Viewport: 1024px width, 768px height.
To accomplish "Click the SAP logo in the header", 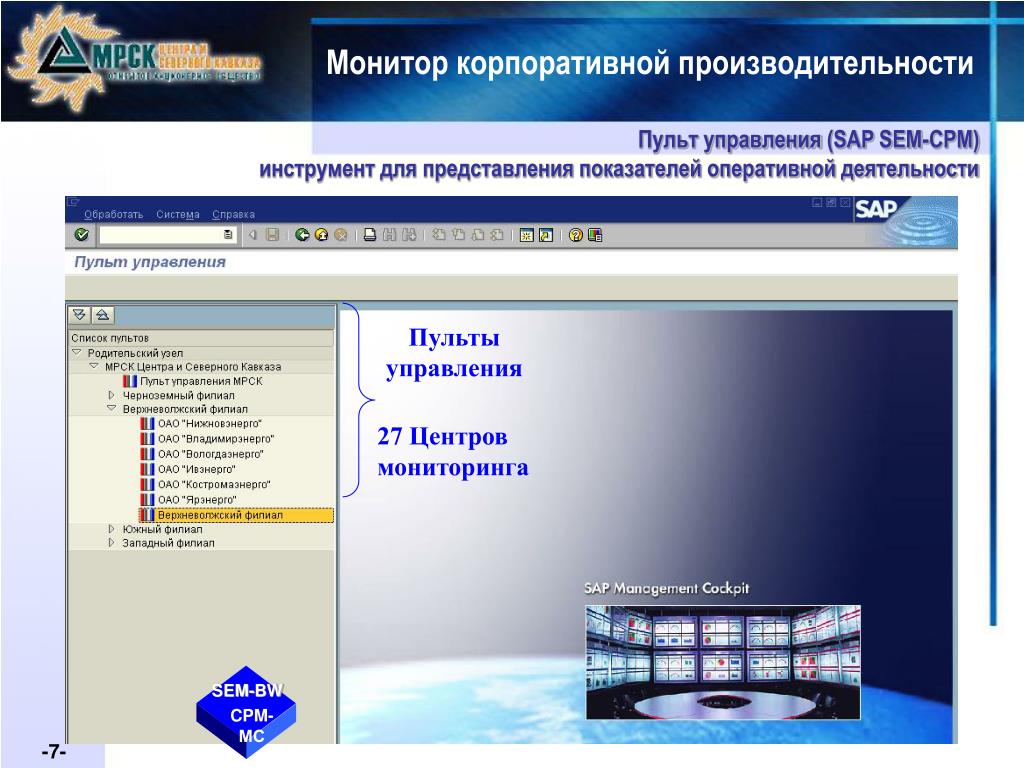I will click(875, 209).
